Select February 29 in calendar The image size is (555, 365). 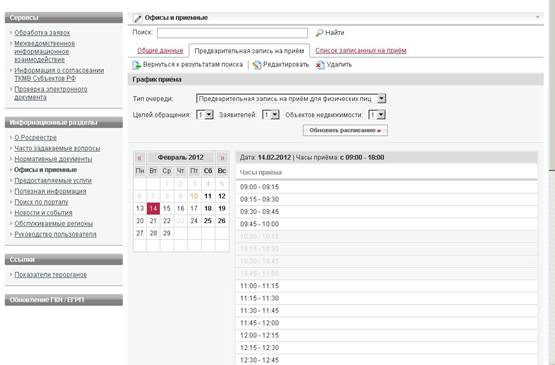point(167,233)
